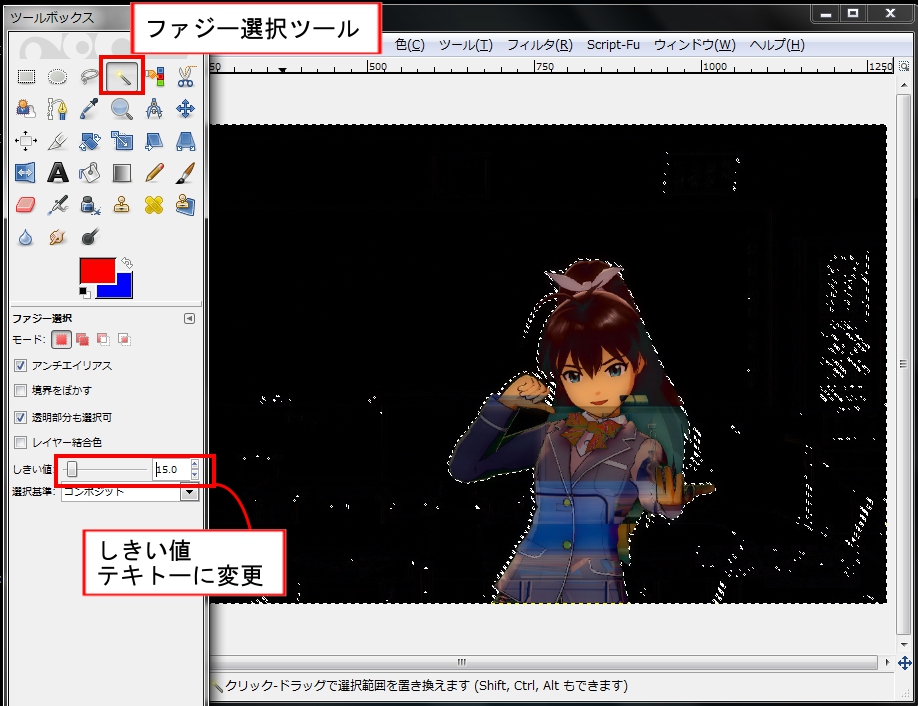This screenshot has width=918, height=706.
Task: Choose the Paintbrush tool
Action: coord(185,173)
